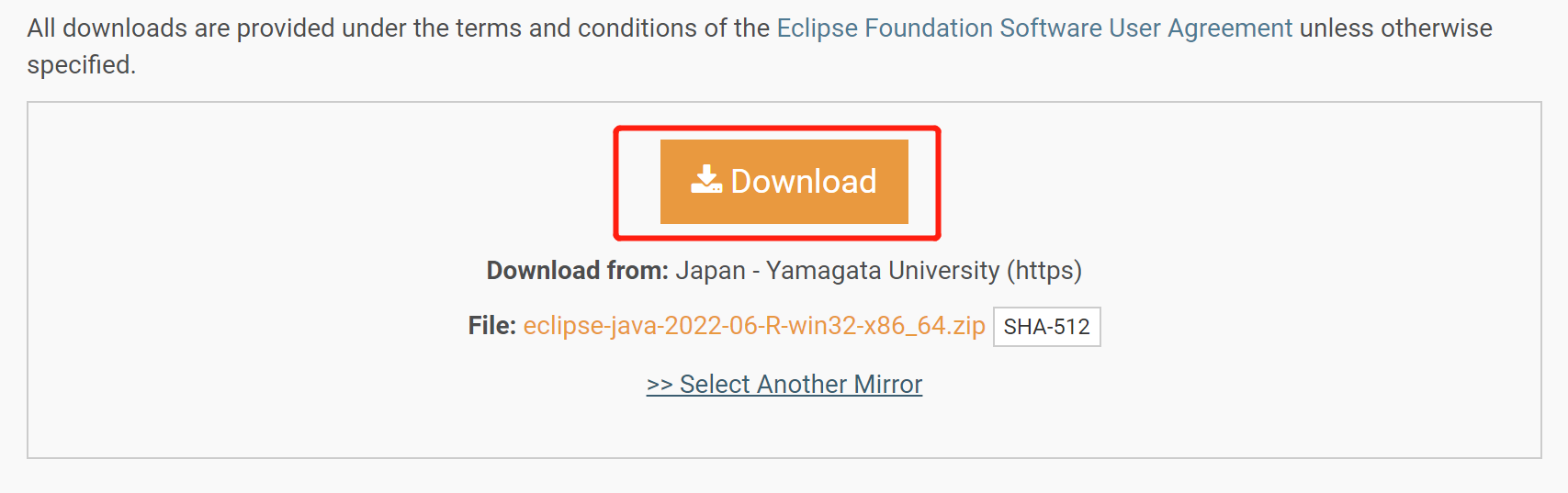Click the >> chevrons before Select Another Mirror

click(660, 385)
